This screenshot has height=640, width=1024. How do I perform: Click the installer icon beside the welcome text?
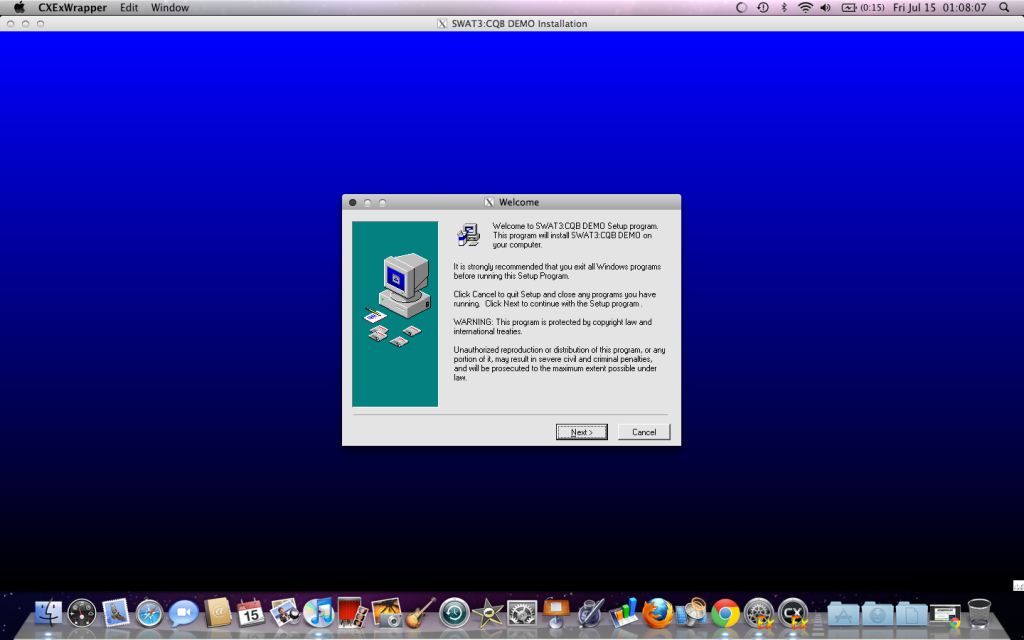pyautogui.click(x=468, y=234)
